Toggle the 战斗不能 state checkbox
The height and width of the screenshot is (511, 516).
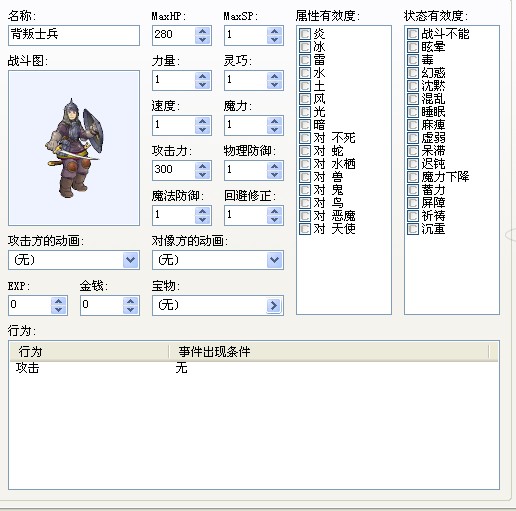413,34
